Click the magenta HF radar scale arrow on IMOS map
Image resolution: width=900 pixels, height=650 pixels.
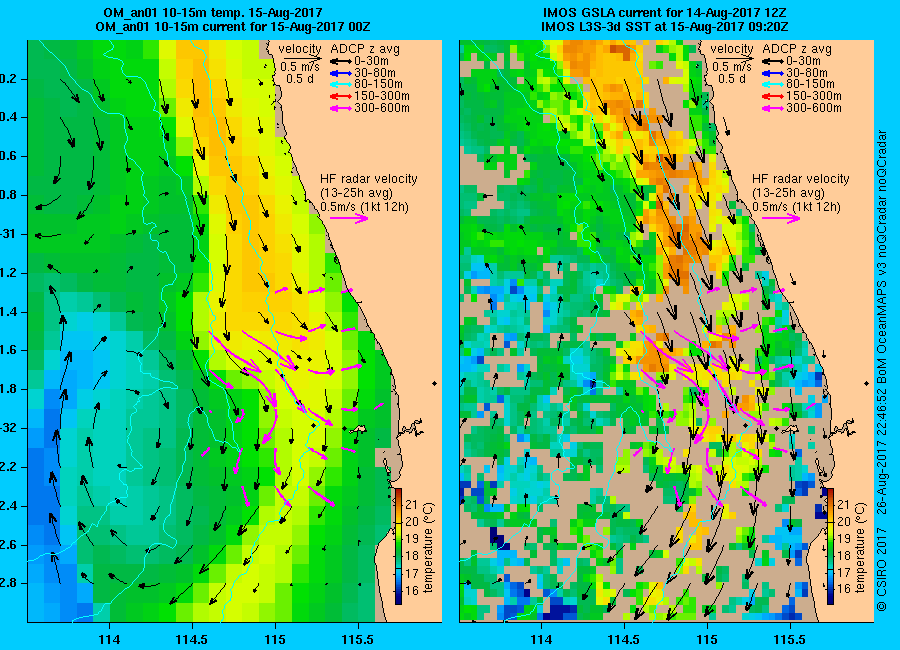(x=781, y=218)
